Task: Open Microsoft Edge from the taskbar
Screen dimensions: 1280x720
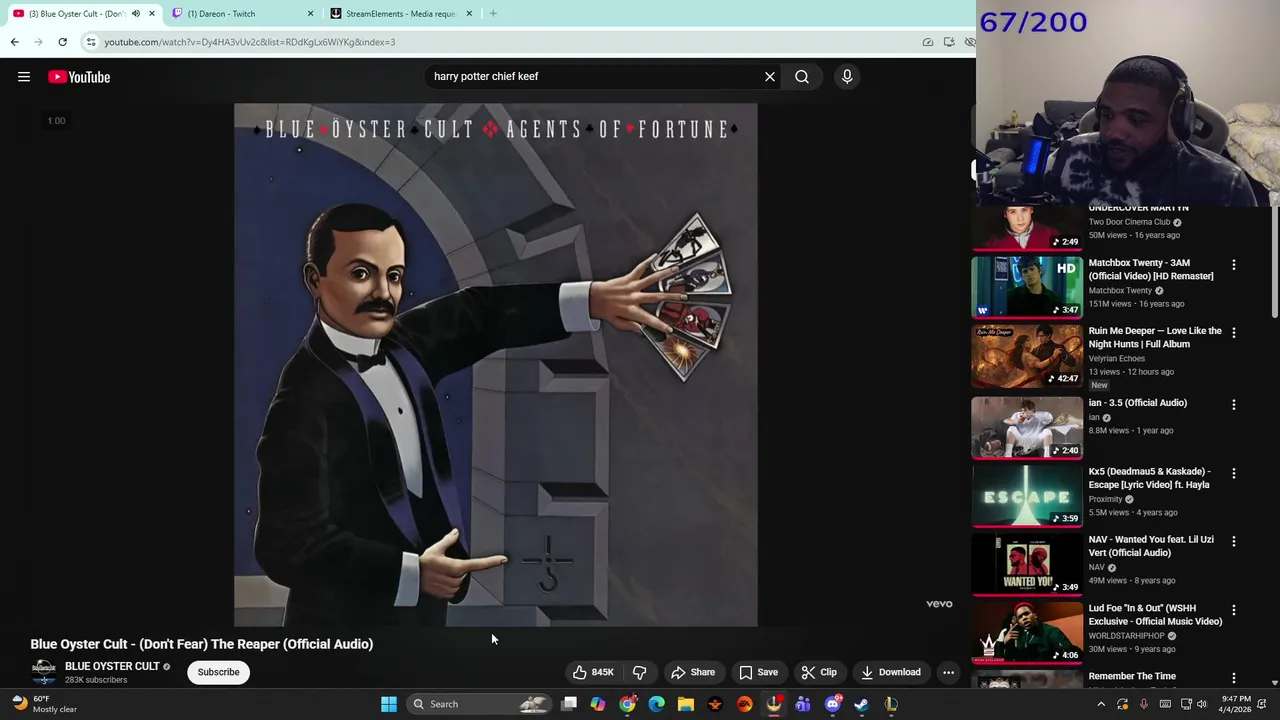Action: tap(656, 704)
